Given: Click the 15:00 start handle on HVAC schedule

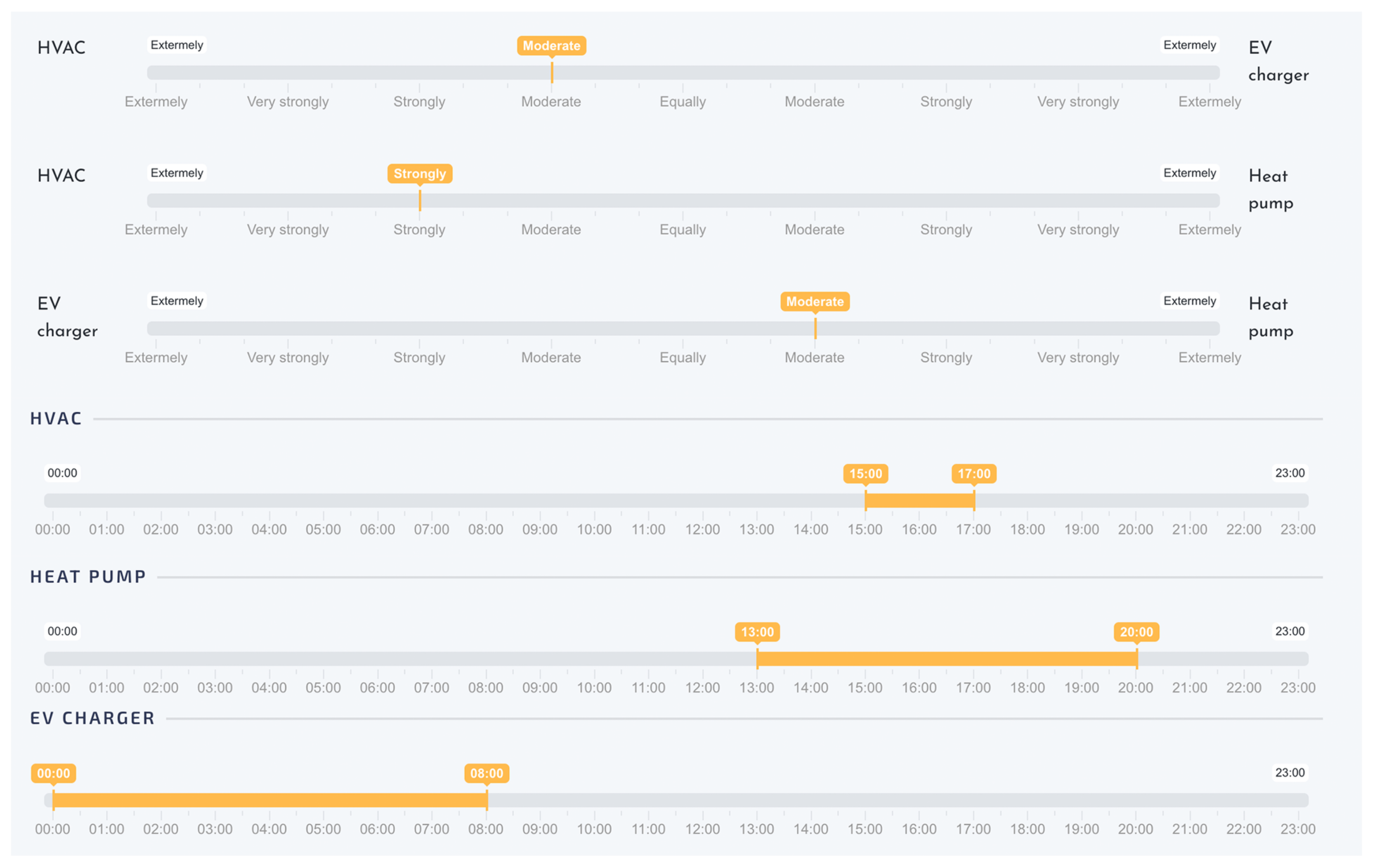Looking at the screenshot, I should click(866, 500).
